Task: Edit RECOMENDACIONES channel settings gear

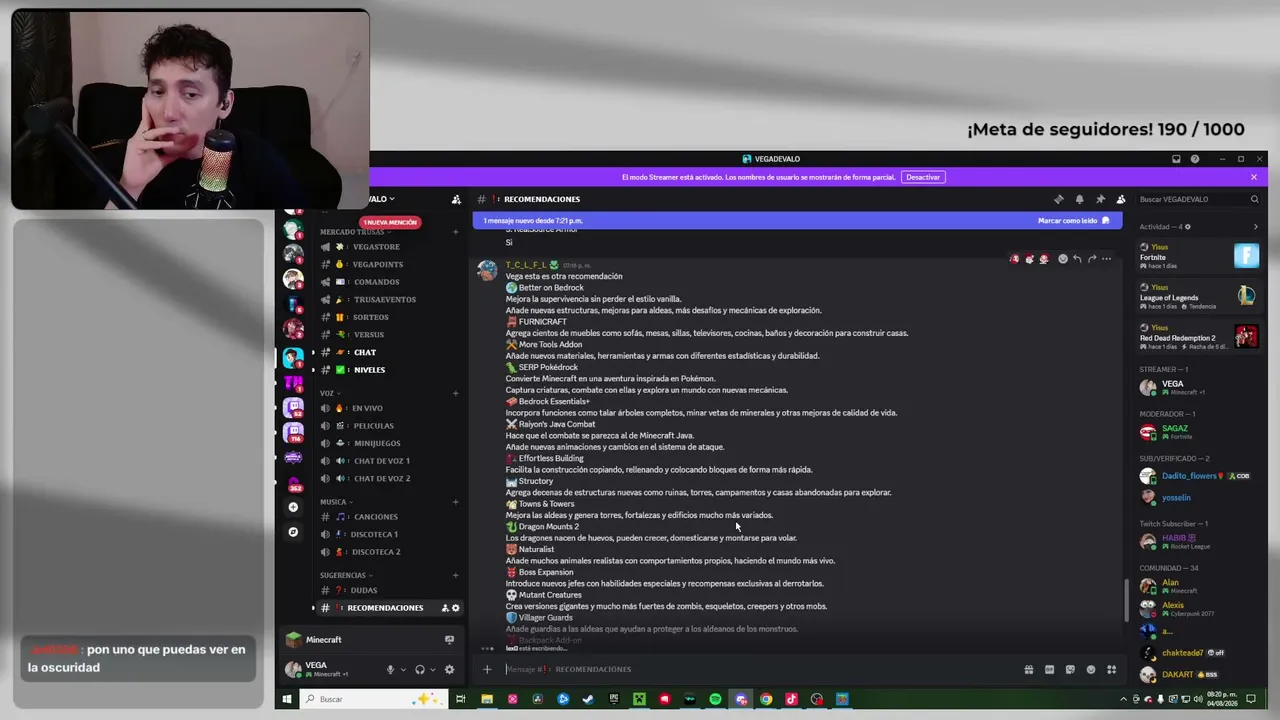Action: (456, 608)
